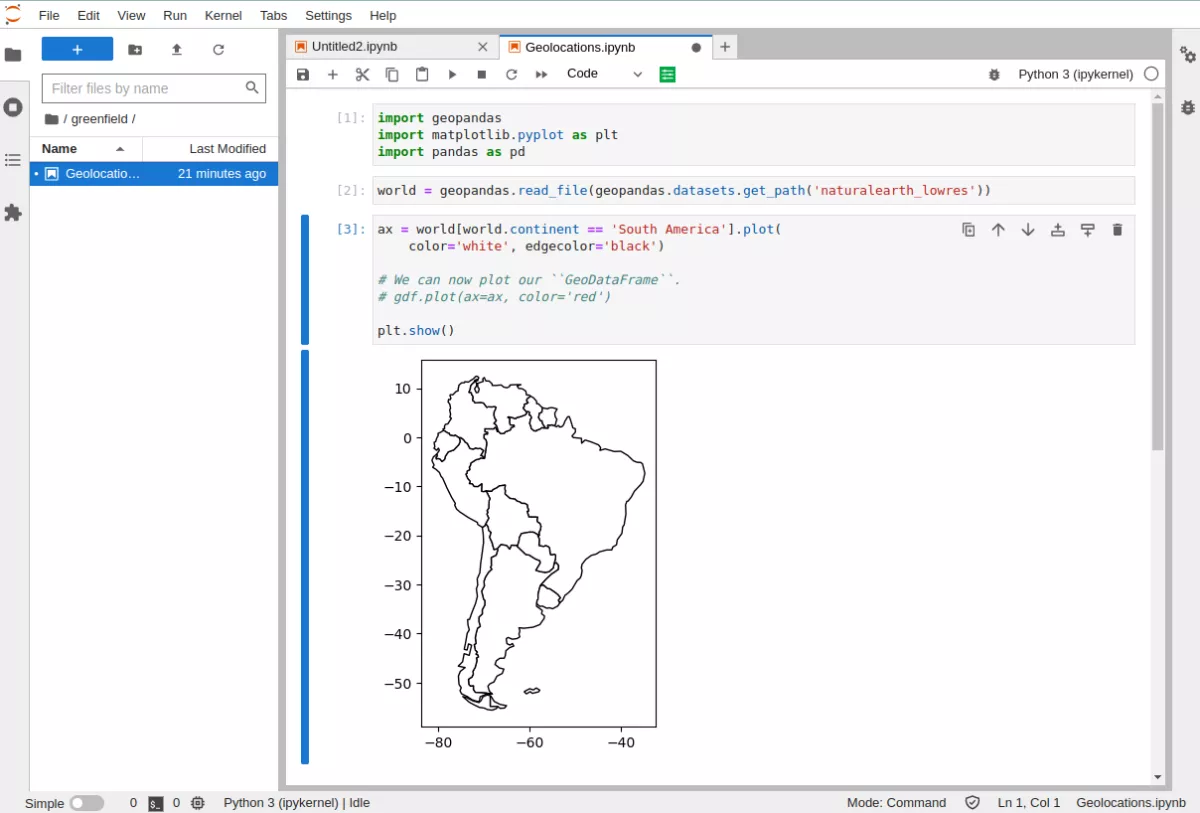Viewport: 1200px width, 813px height.
Task: Paste cells from clipboard icon
Action: click(x=421, y=74)
